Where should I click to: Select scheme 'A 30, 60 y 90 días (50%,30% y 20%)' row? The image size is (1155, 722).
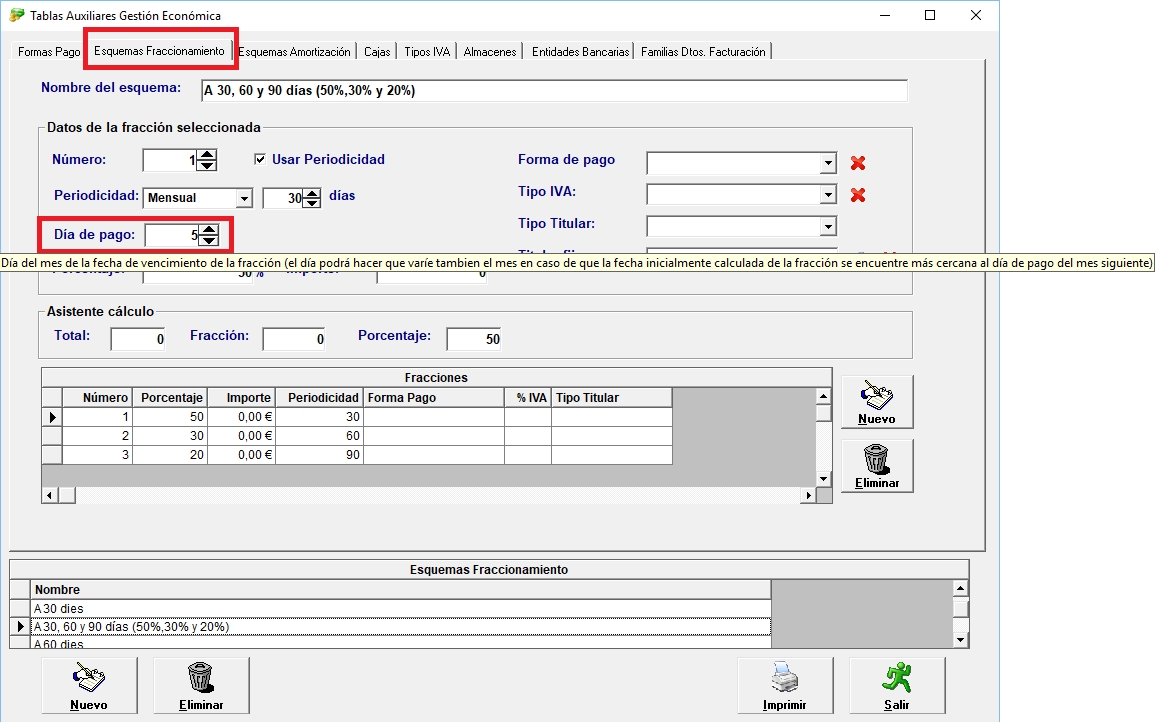tap(401, 627)
